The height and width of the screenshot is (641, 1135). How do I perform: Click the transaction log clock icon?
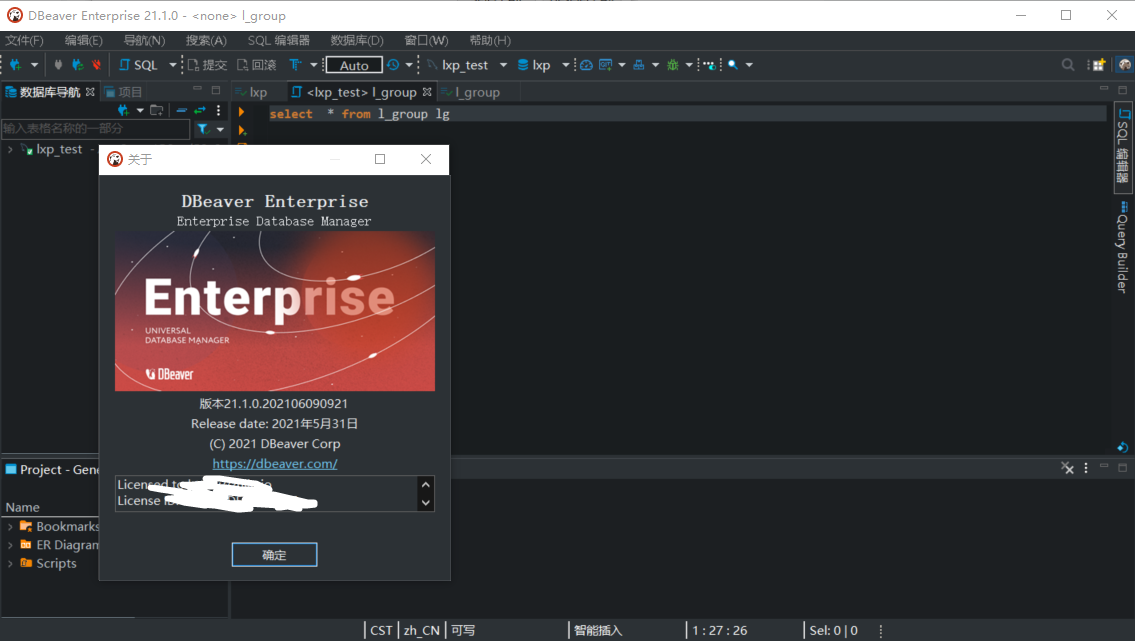393,65
